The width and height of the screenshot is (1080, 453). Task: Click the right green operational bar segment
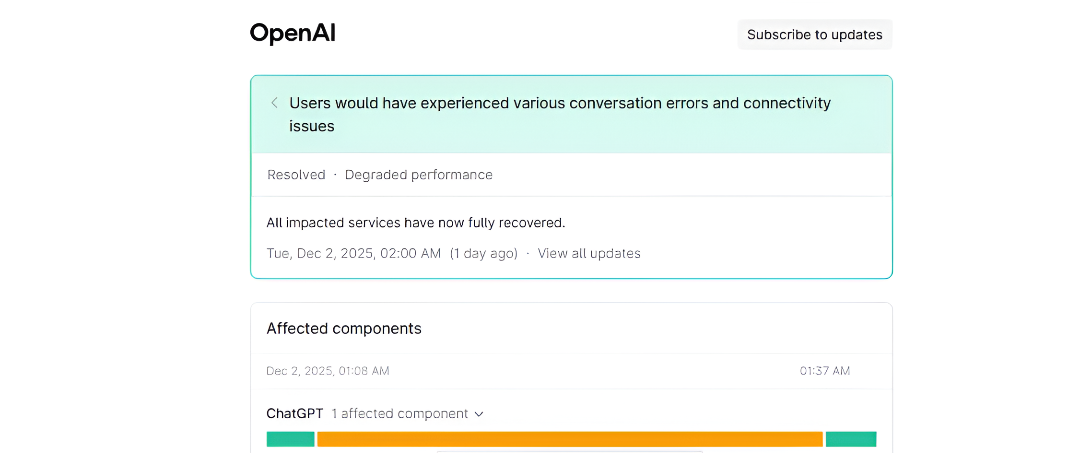(x=850, y=439)
